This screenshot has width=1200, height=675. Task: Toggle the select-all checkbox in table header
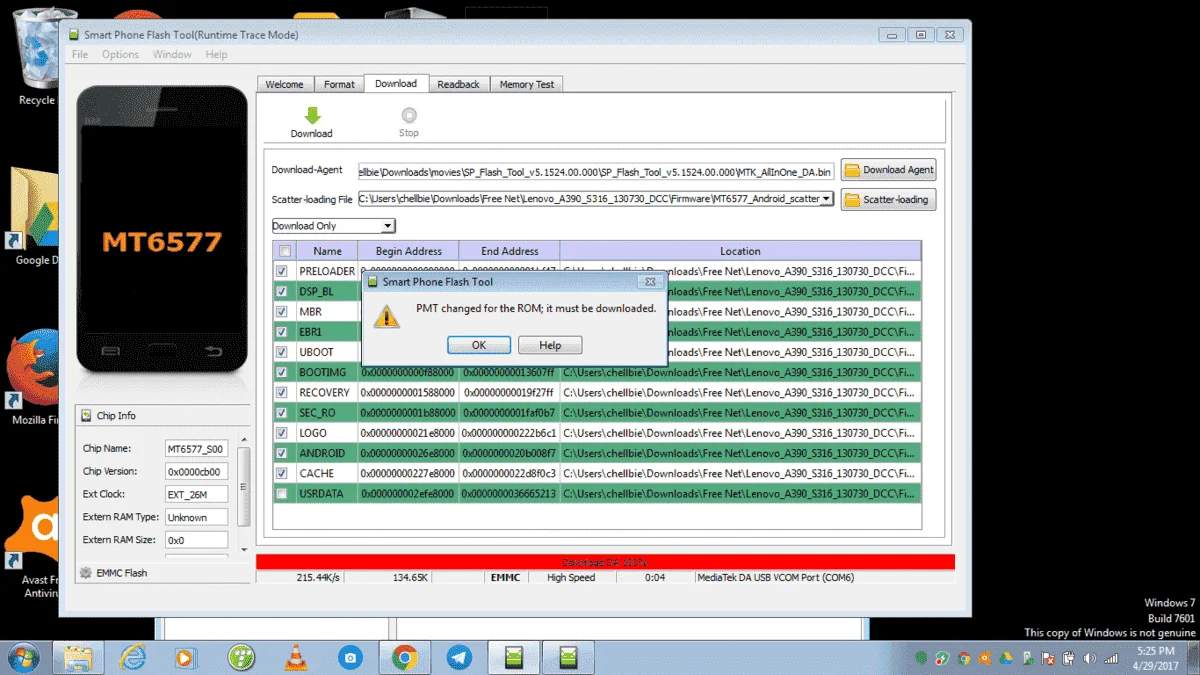pyautogui.click(x=285, y=251)
